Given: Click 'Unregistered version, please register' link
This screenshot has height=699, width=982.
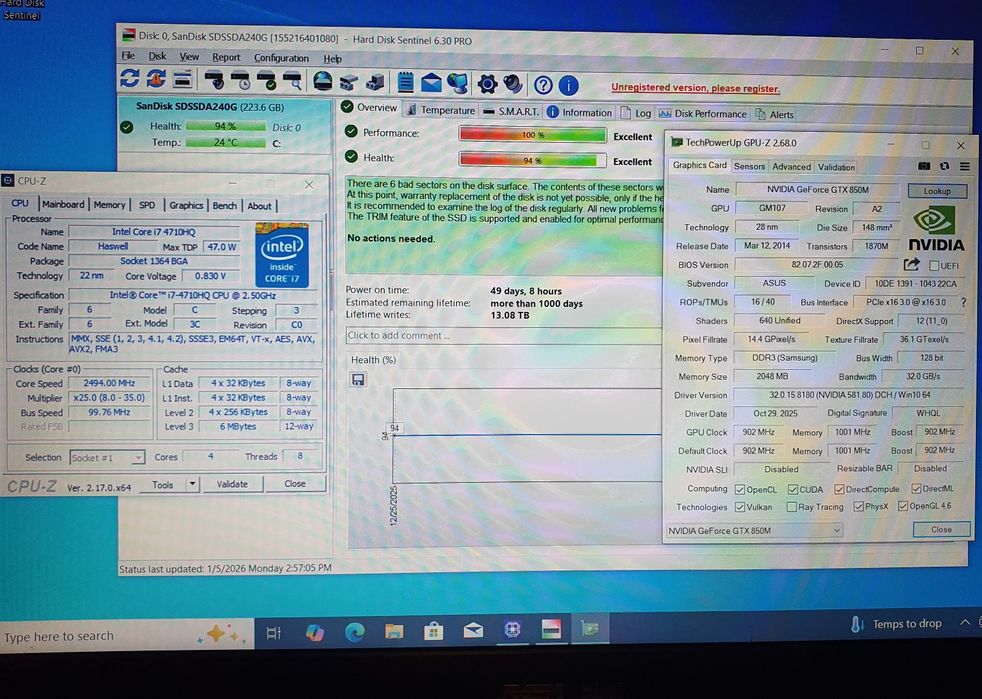Looking at the screenshot, I should point(695,88).
